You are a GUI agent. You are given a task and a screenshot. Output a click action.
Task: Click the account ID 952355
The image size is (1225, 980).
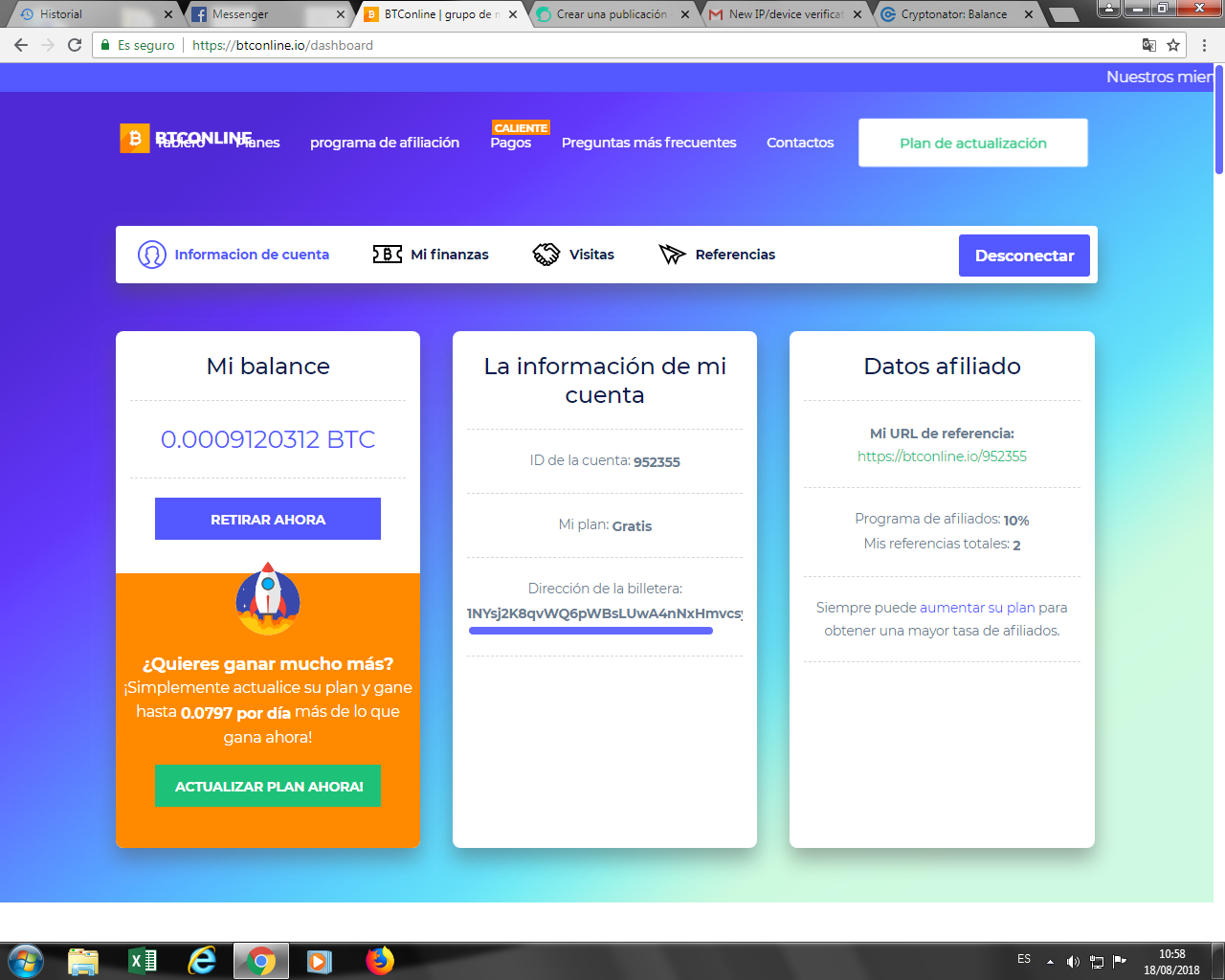657,461
